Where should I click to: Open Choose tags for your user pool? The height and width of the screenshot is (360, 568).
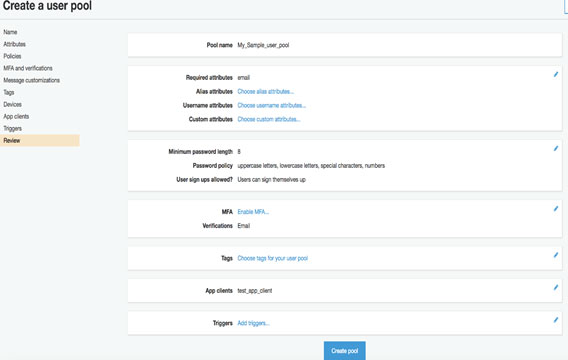click(272, 258)
